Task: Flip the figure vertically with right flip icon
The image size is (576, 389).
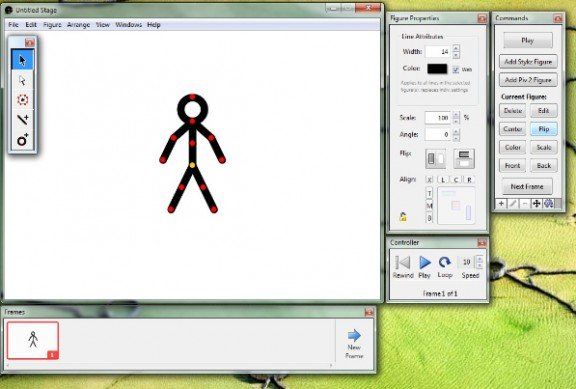Action: click(x=464, y=159)
